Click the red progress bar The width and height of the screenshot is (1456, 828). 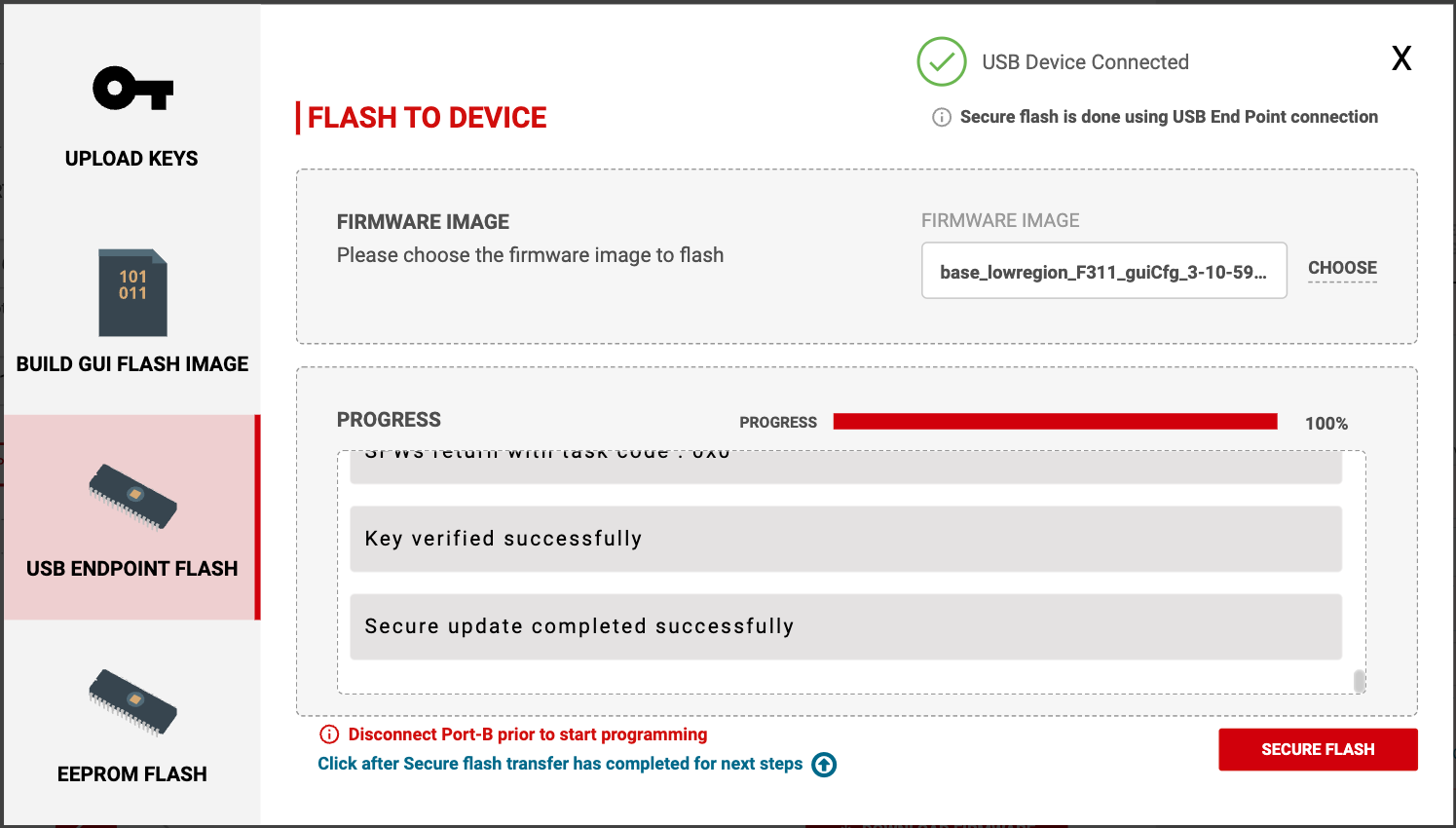click(1055, 421)
